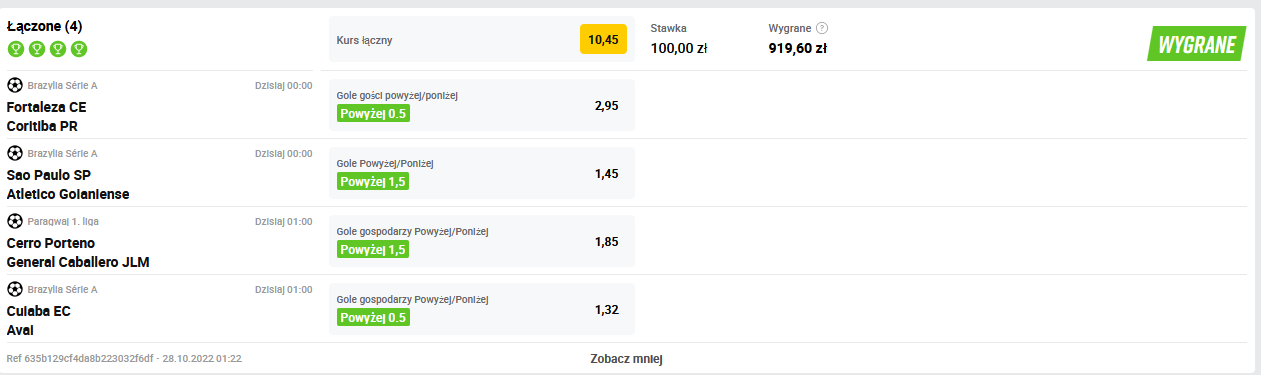
Task: Select the Powyżej 1,5 pick with odds 1,45
Action: click(373, 181)
